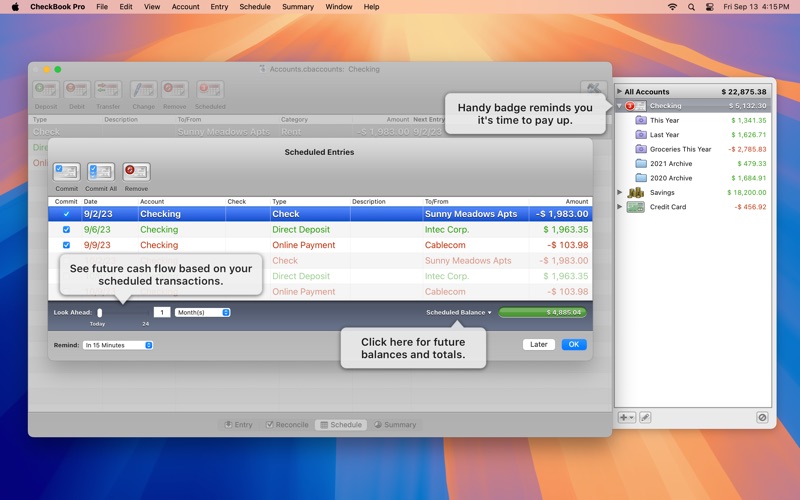Click the All Accounts total $ 22,875.38
This screenshot has width=800, height=500.
click(x=743, y=92)
